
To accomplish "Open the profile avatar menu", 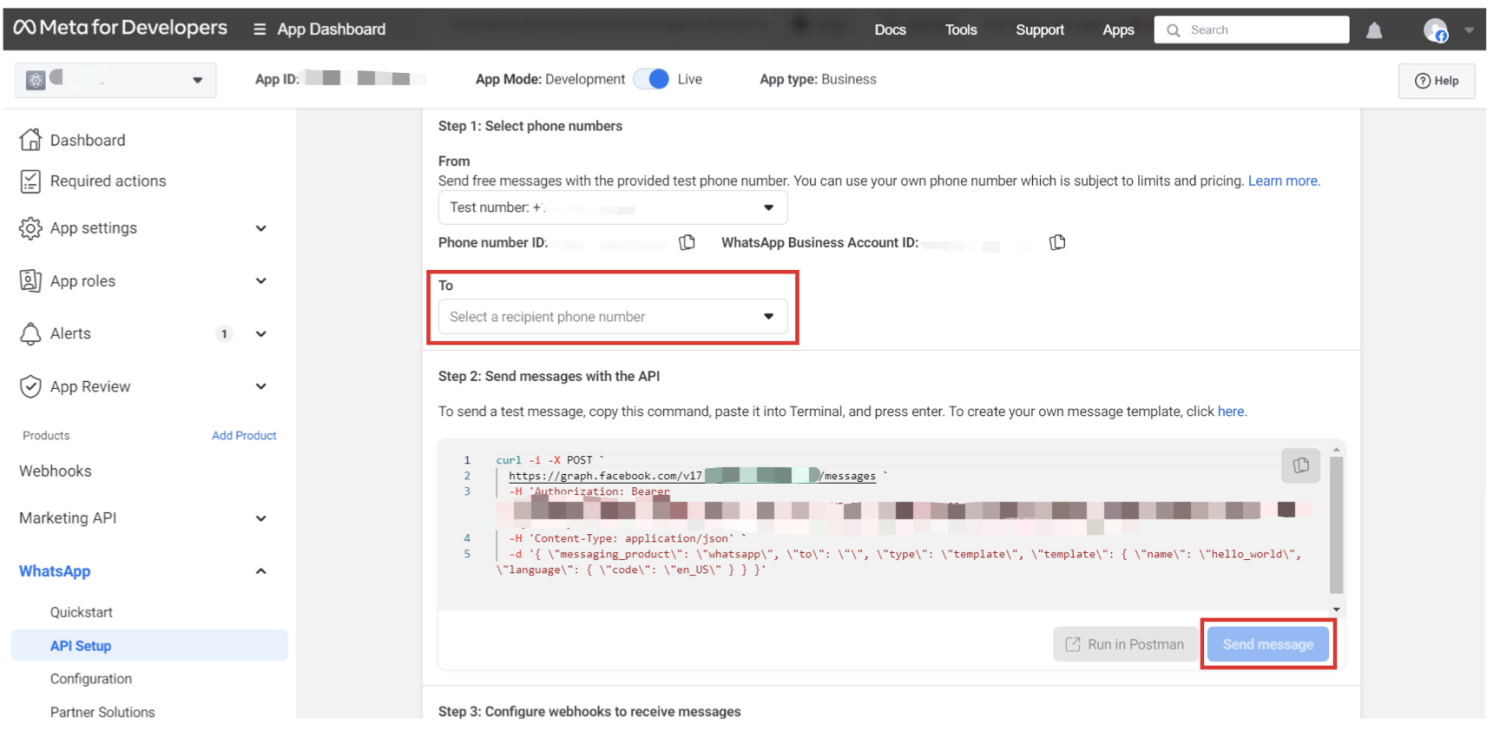I will point(1436,31).
